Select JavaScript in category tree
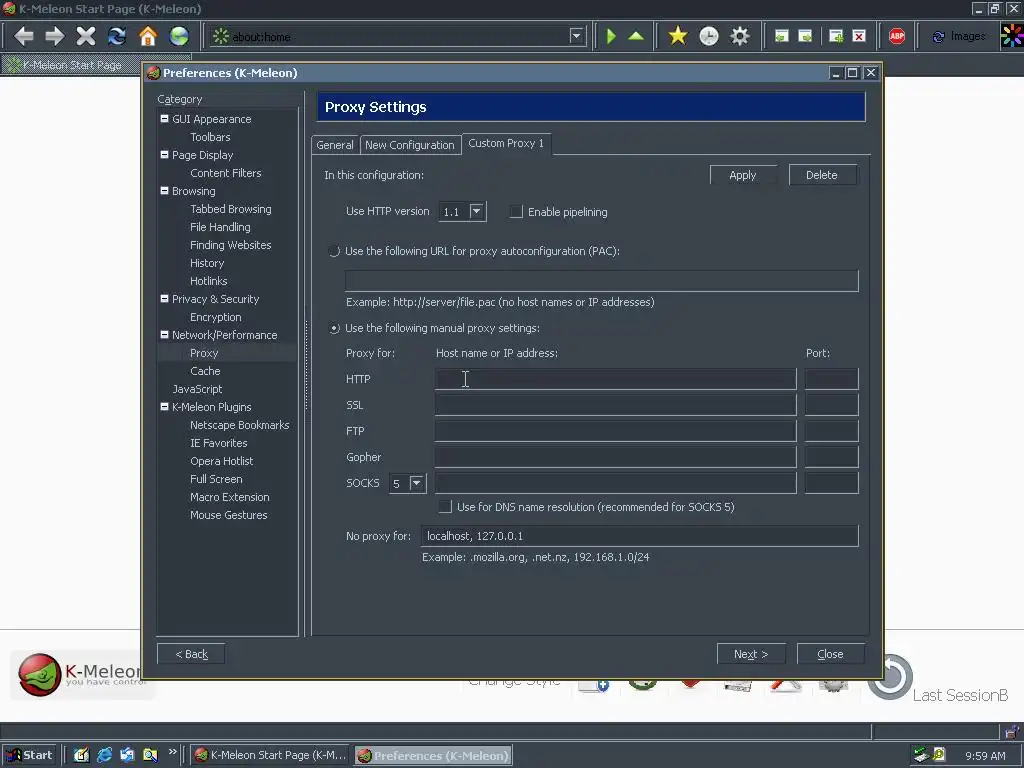1024x768 pixels. 197,389
